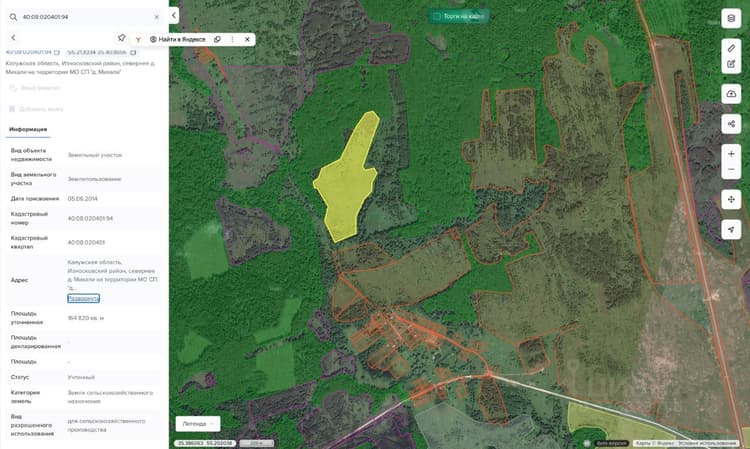The image size is (750, 449).
Task: Select the ruler measurement tool
Action: (x=731, y=48)
